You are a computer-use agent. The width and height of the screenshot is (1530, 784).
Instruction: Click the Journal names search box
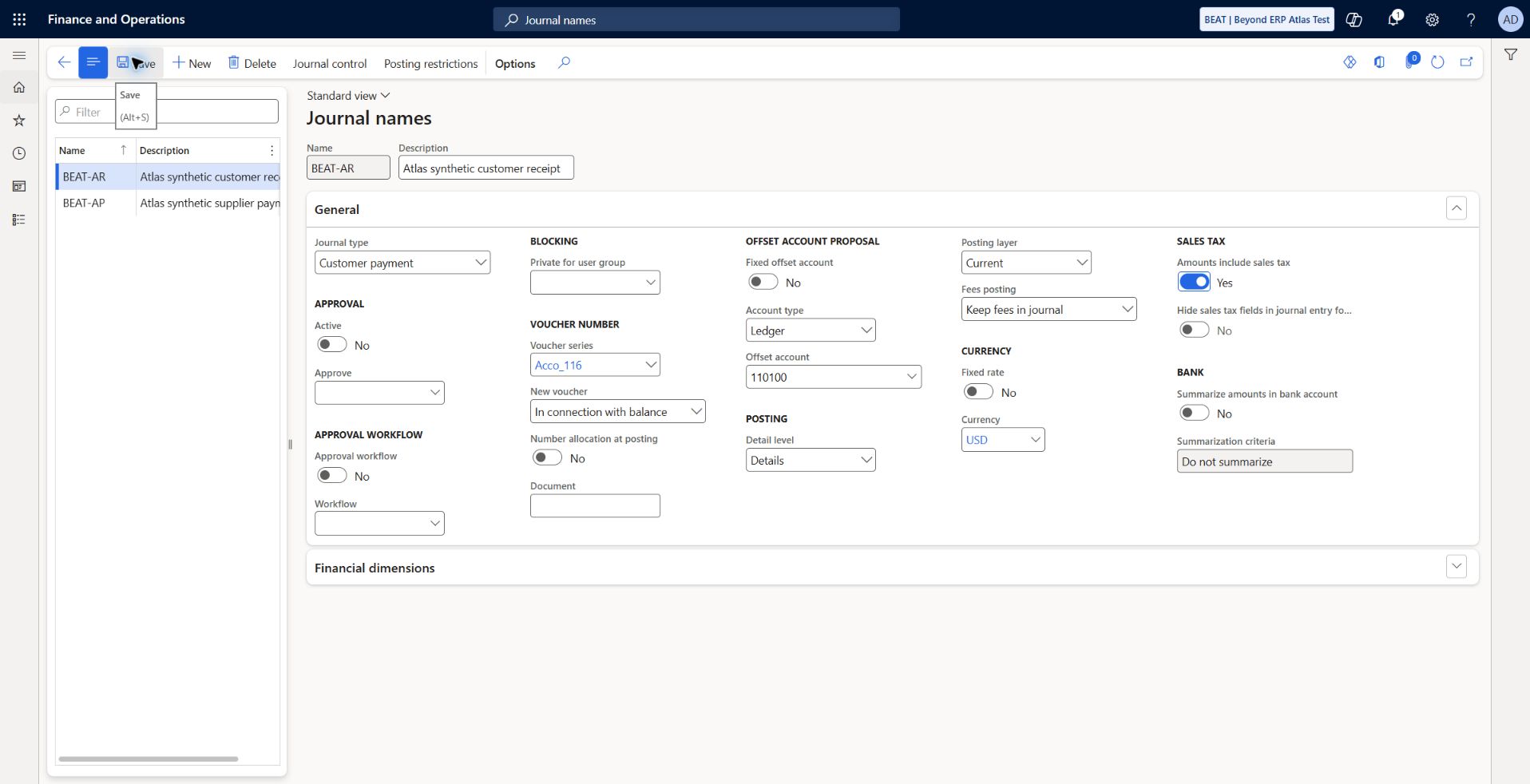coord(696,19)
